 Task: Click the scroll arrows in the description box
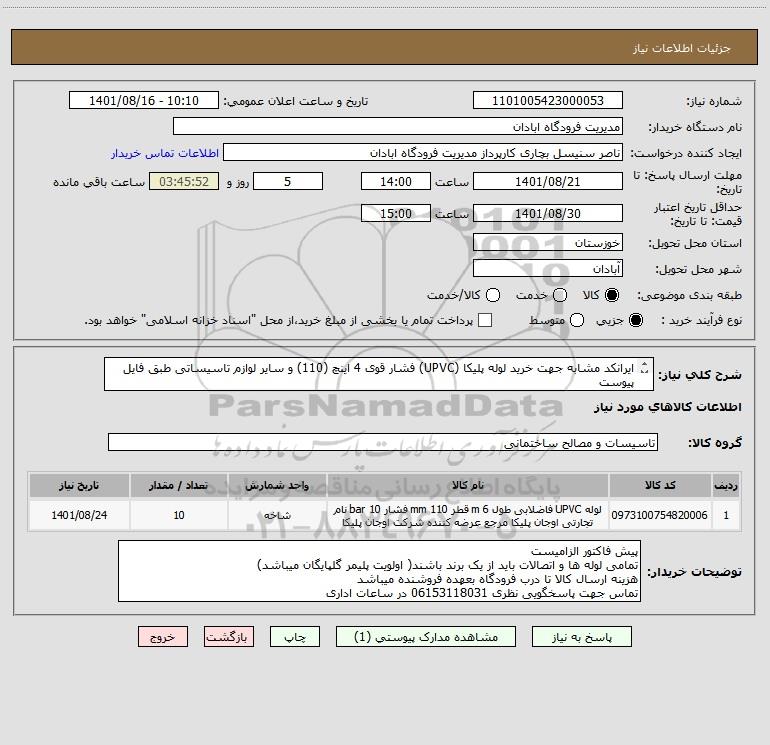pos(645,368)
